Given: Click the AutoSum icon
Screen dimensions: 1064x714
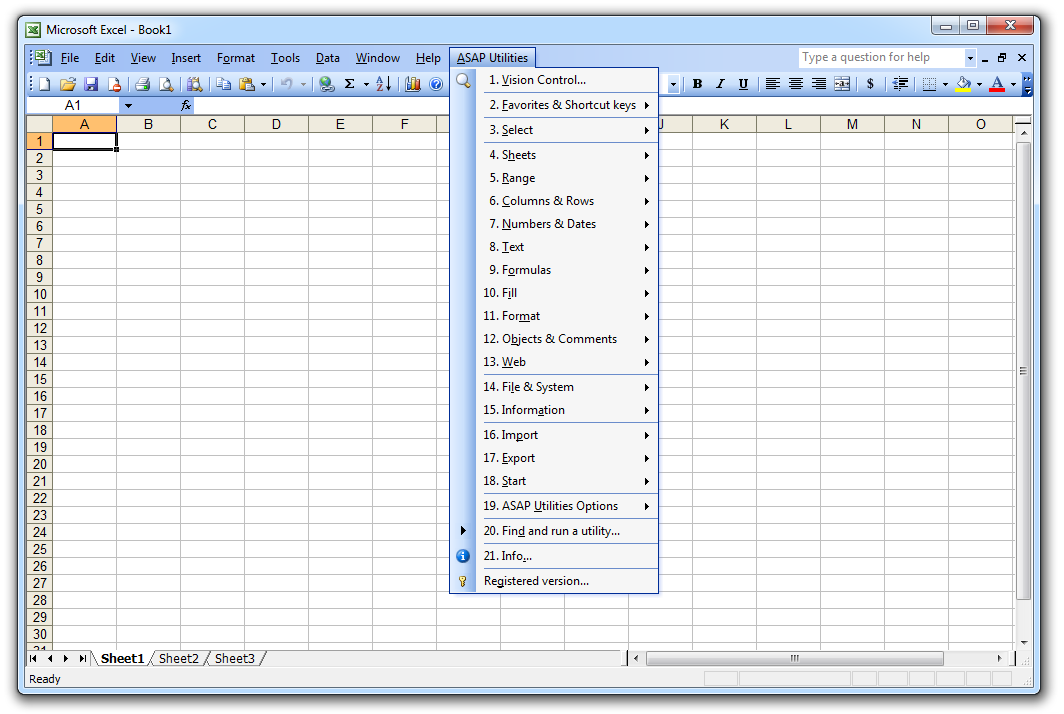Looking at the screenshot, I should [x=350, y=84].
